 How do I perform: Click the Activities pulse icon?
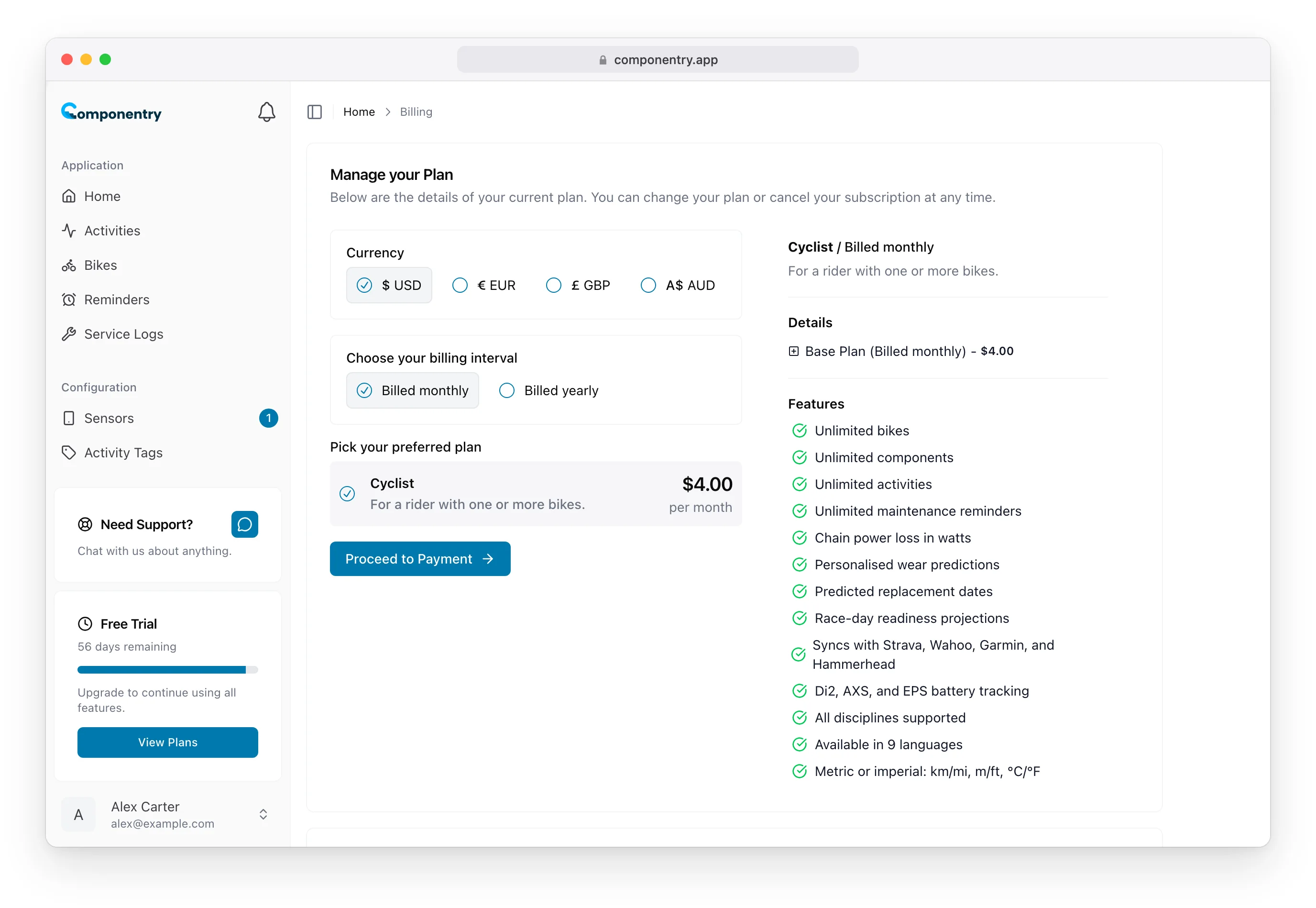tap(69, 231)
